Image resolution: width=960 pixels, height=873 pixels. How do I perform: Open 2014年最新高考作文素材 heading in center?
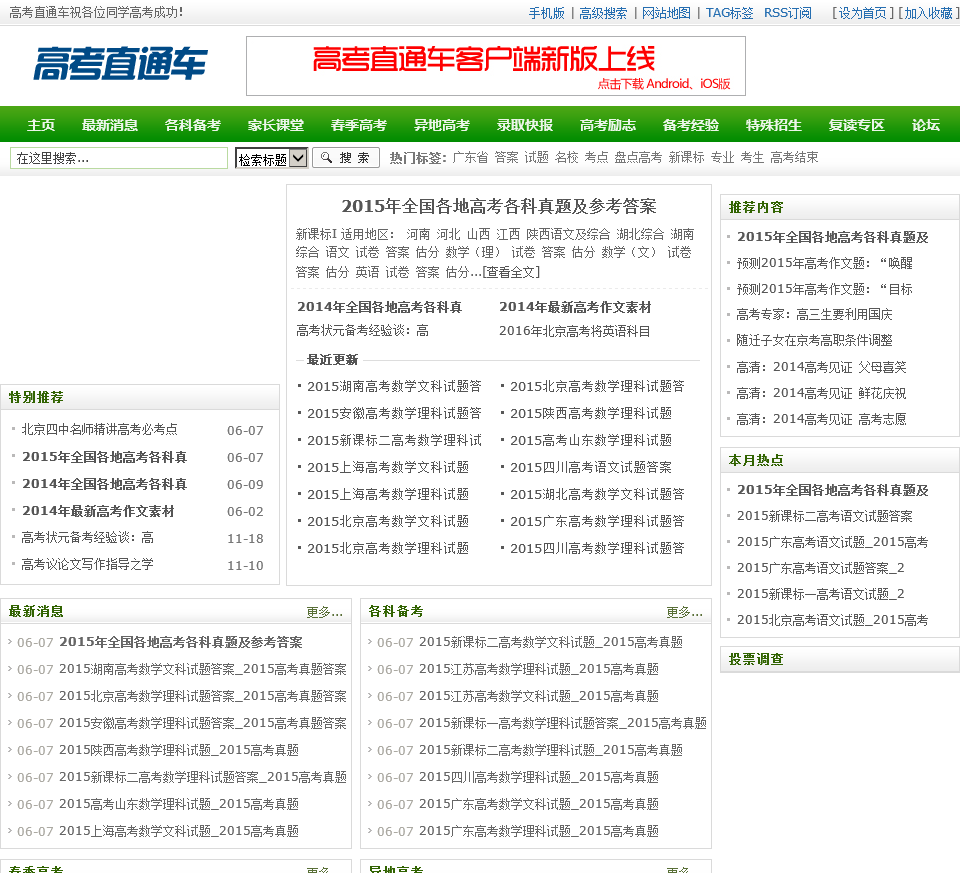[x=576, y=307]
